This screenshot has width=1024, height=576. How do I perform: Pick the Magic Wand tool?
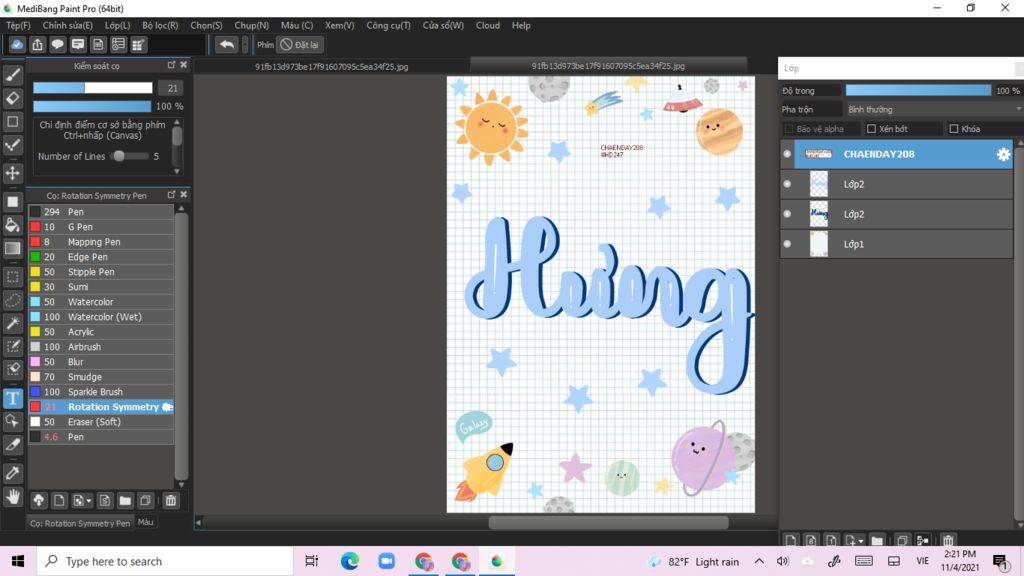12,323
